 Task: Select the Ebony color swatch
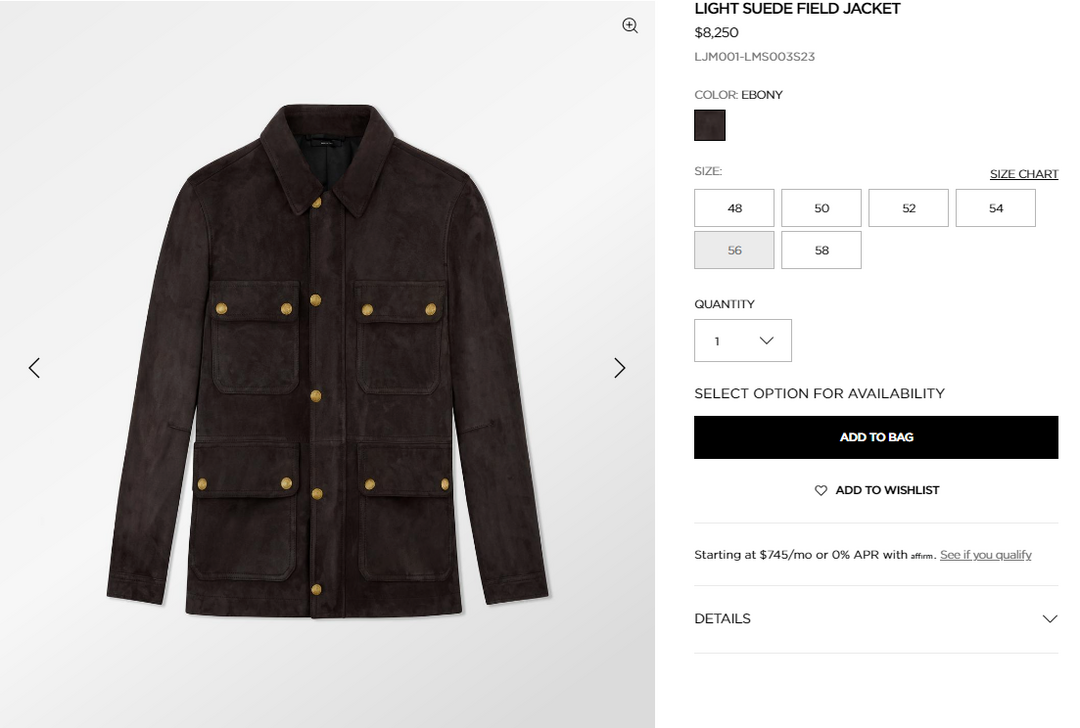(x=710, y=125)
